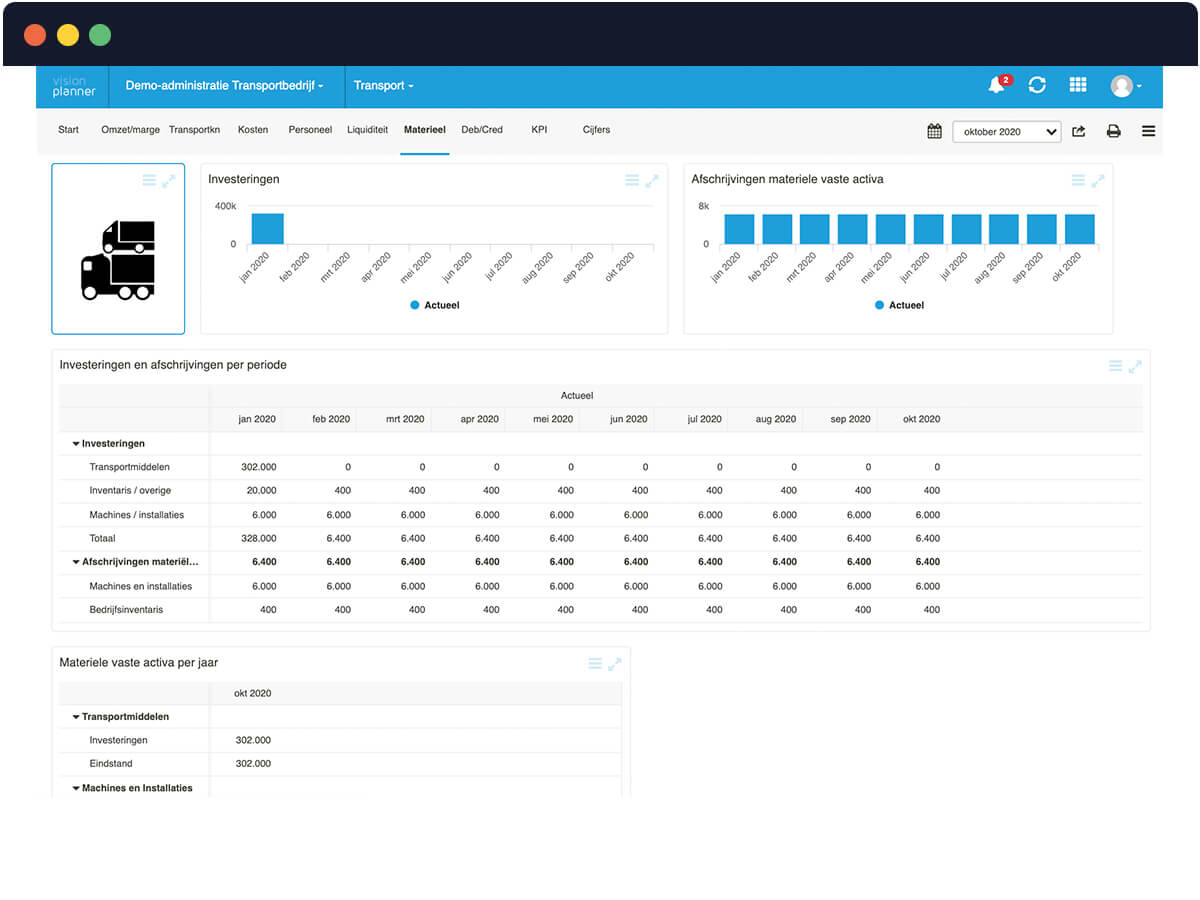Click the Investeringen row under Transportmiddelen

pyautogui.click(x=118, y=741)
